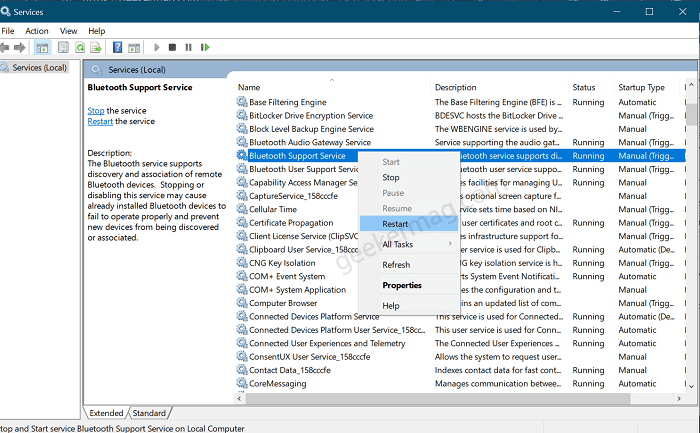Choose Refresh from the context menu
The image size is (700, 433).
point(408,265)
